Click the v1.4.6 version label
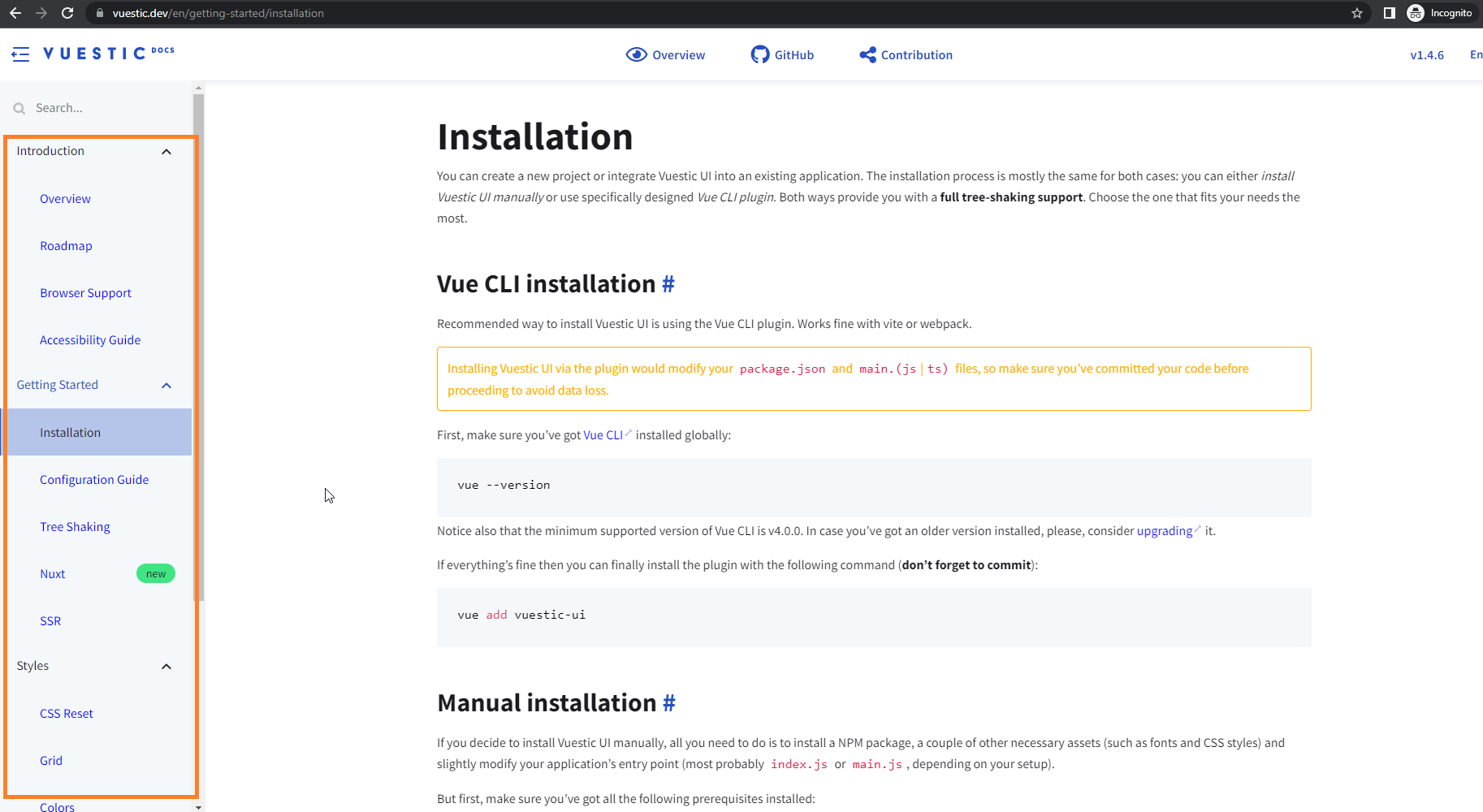This screenshot has width=1483, height=812. pos(1427,54)
